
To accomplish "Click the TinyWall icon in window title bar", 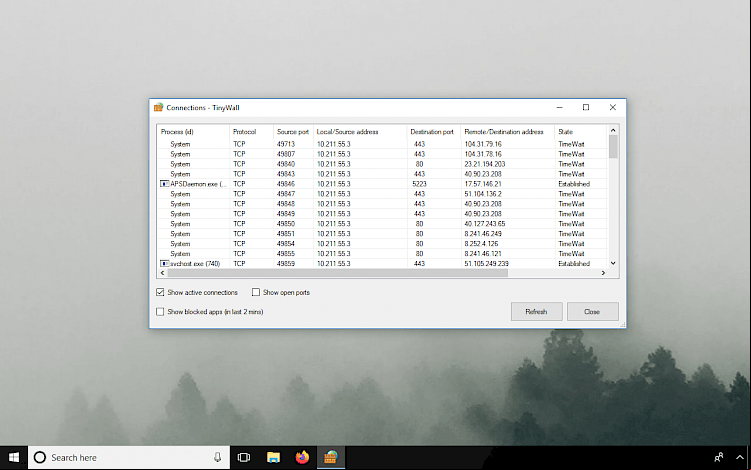I will click(159, 107).
